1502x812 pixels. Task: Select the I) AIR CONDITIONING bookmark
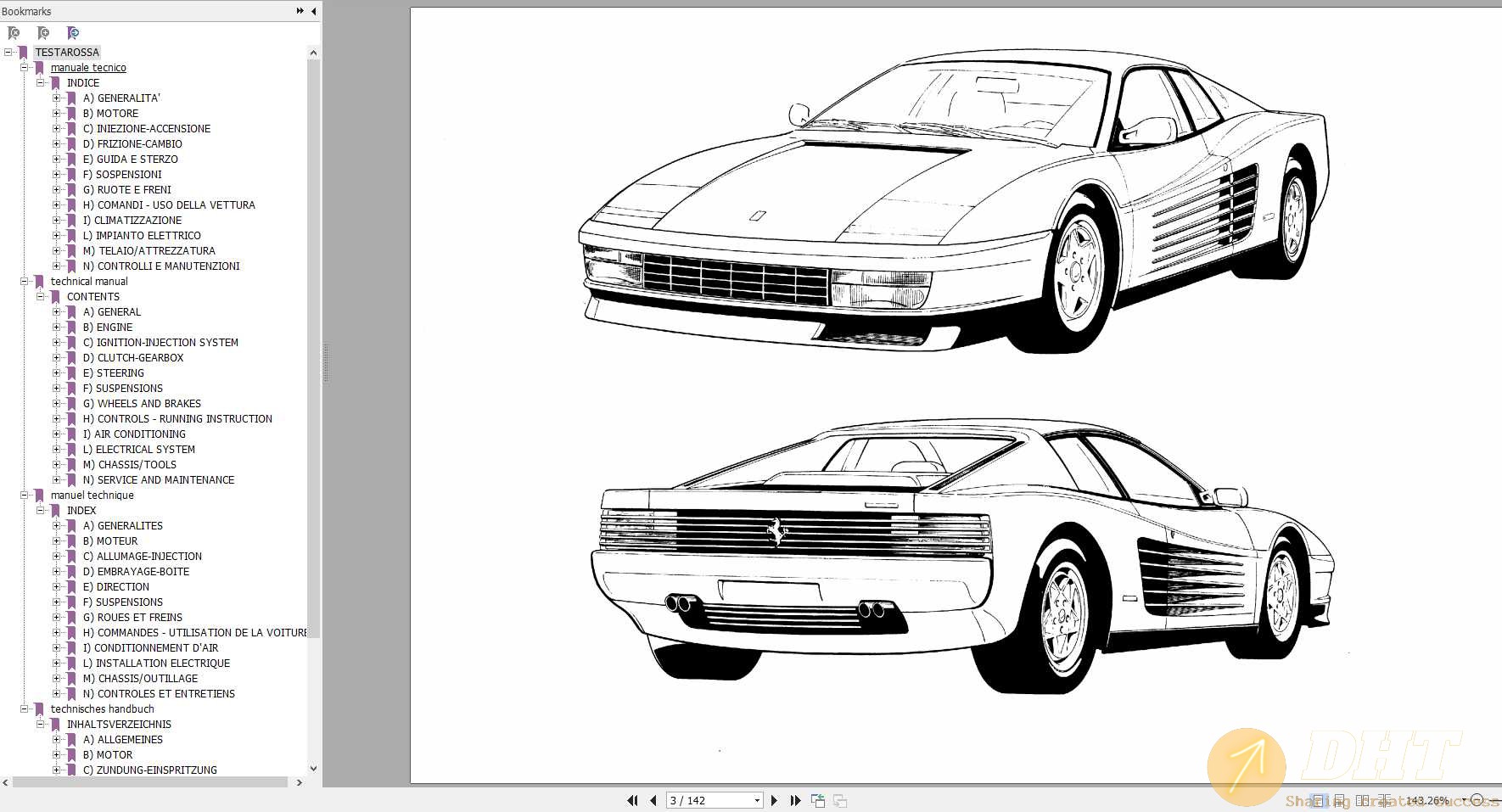134,434
